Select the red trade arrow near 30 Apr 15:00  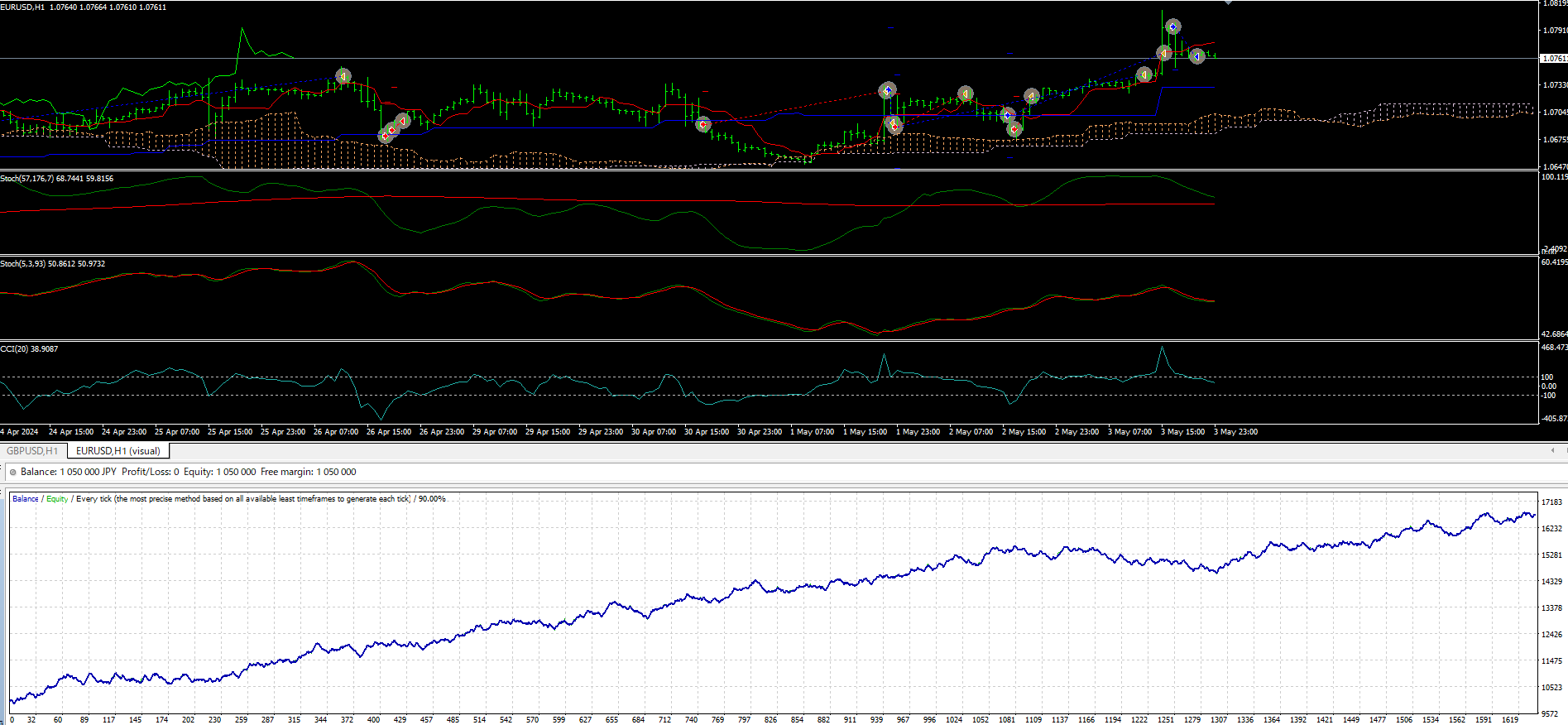coord(702,125)
